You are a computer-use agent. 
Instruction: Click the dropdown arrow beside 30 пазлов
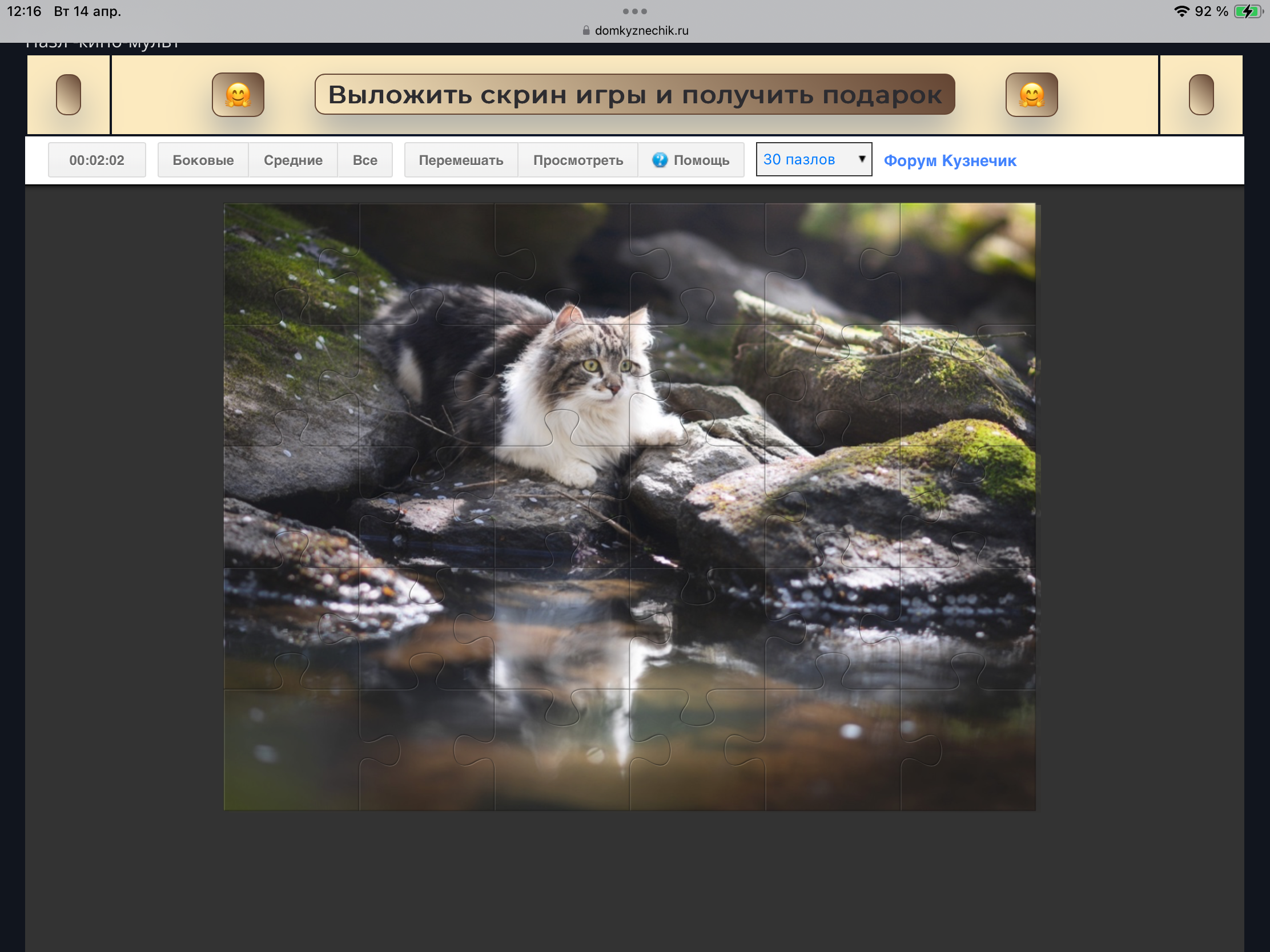pos(861,159)
